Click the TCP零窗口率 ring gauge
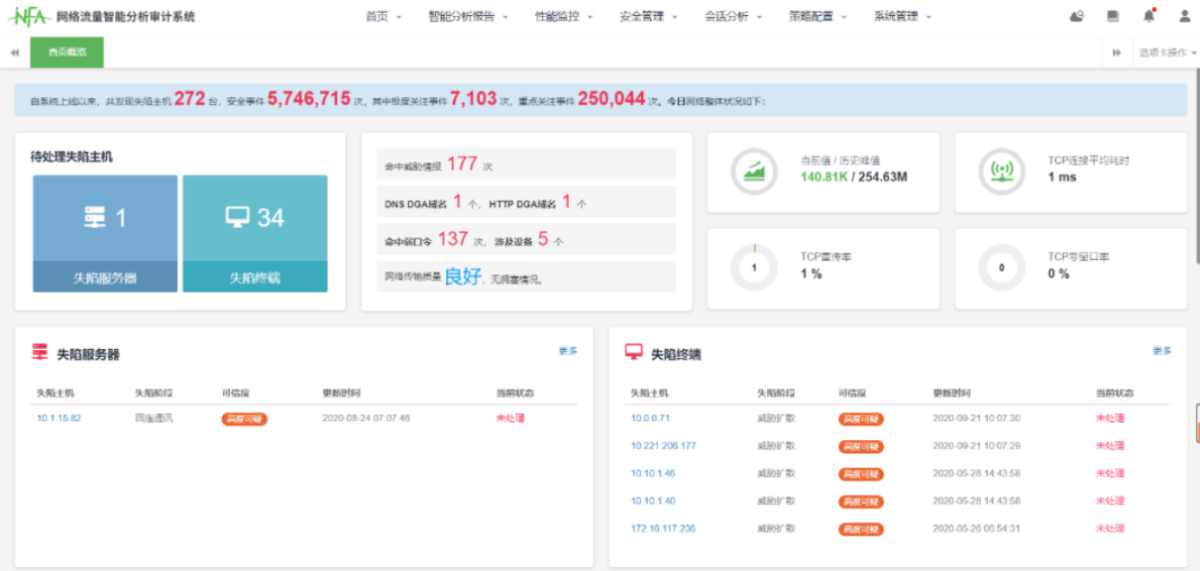The image size is (1200, 571). [1001, 268]
